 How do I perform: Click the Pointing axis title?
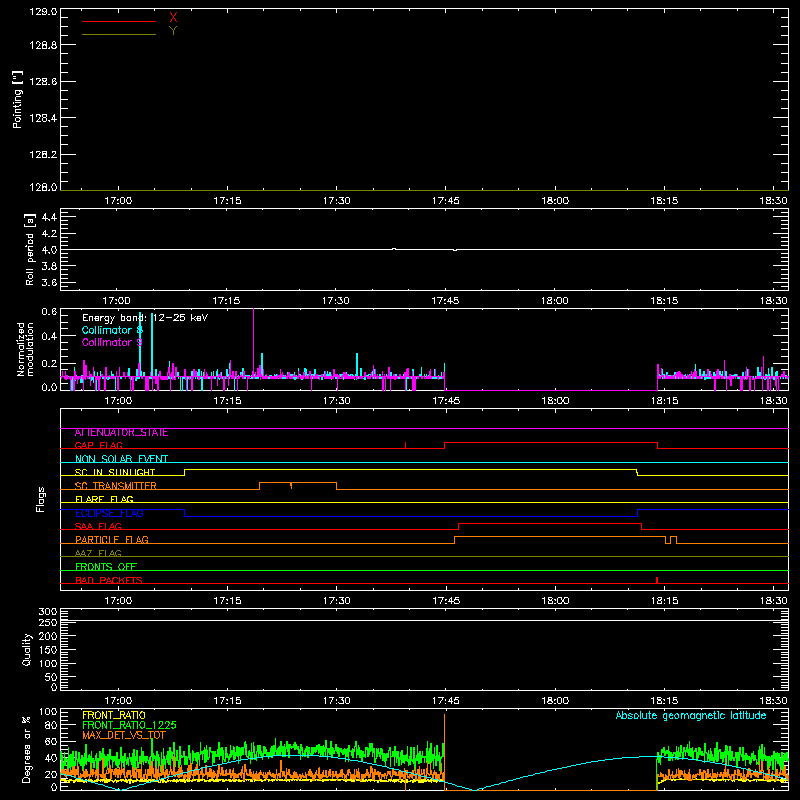[x=18, y=100]
